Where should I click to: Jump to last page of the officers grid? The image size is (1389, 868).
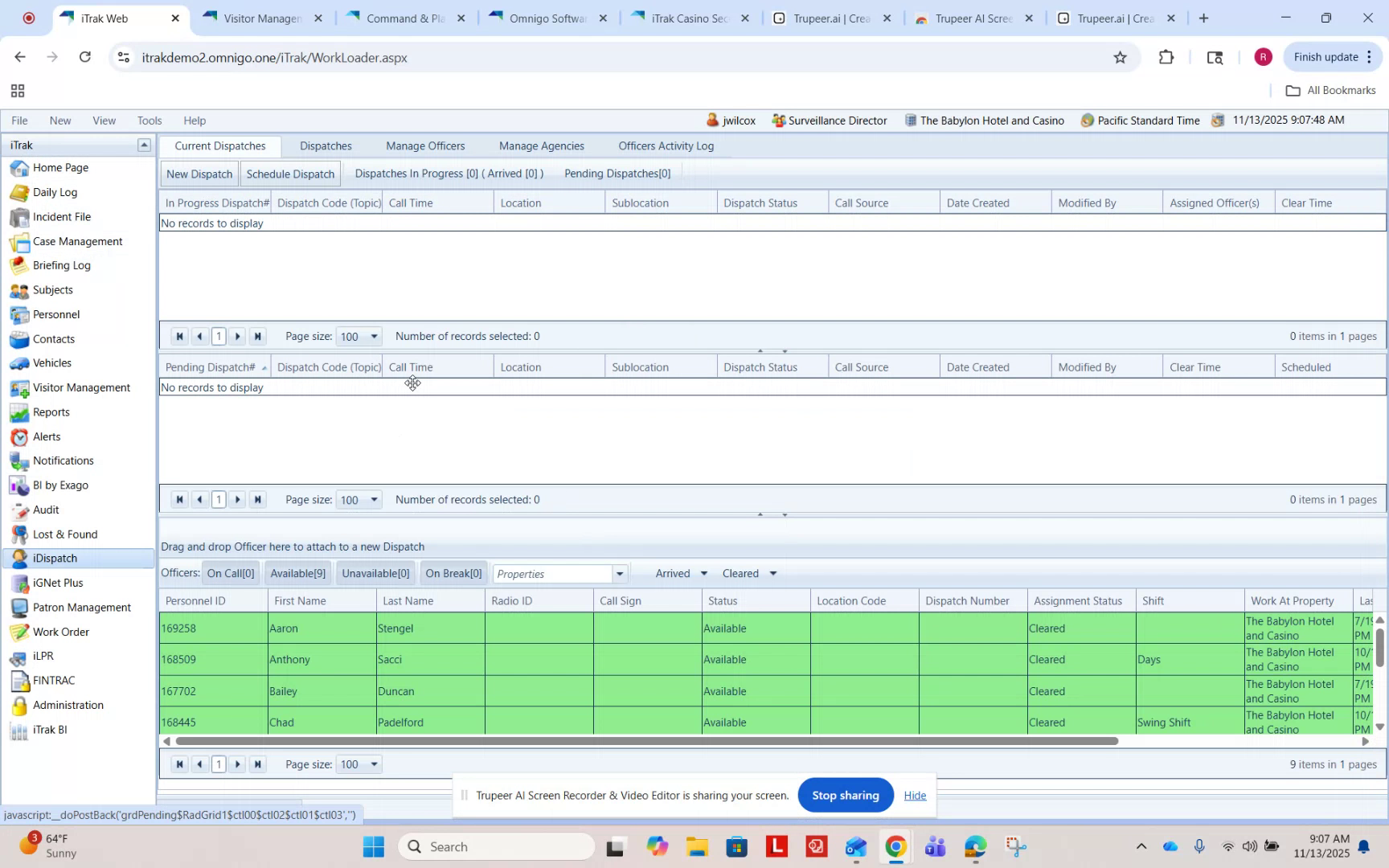point(258,764)
